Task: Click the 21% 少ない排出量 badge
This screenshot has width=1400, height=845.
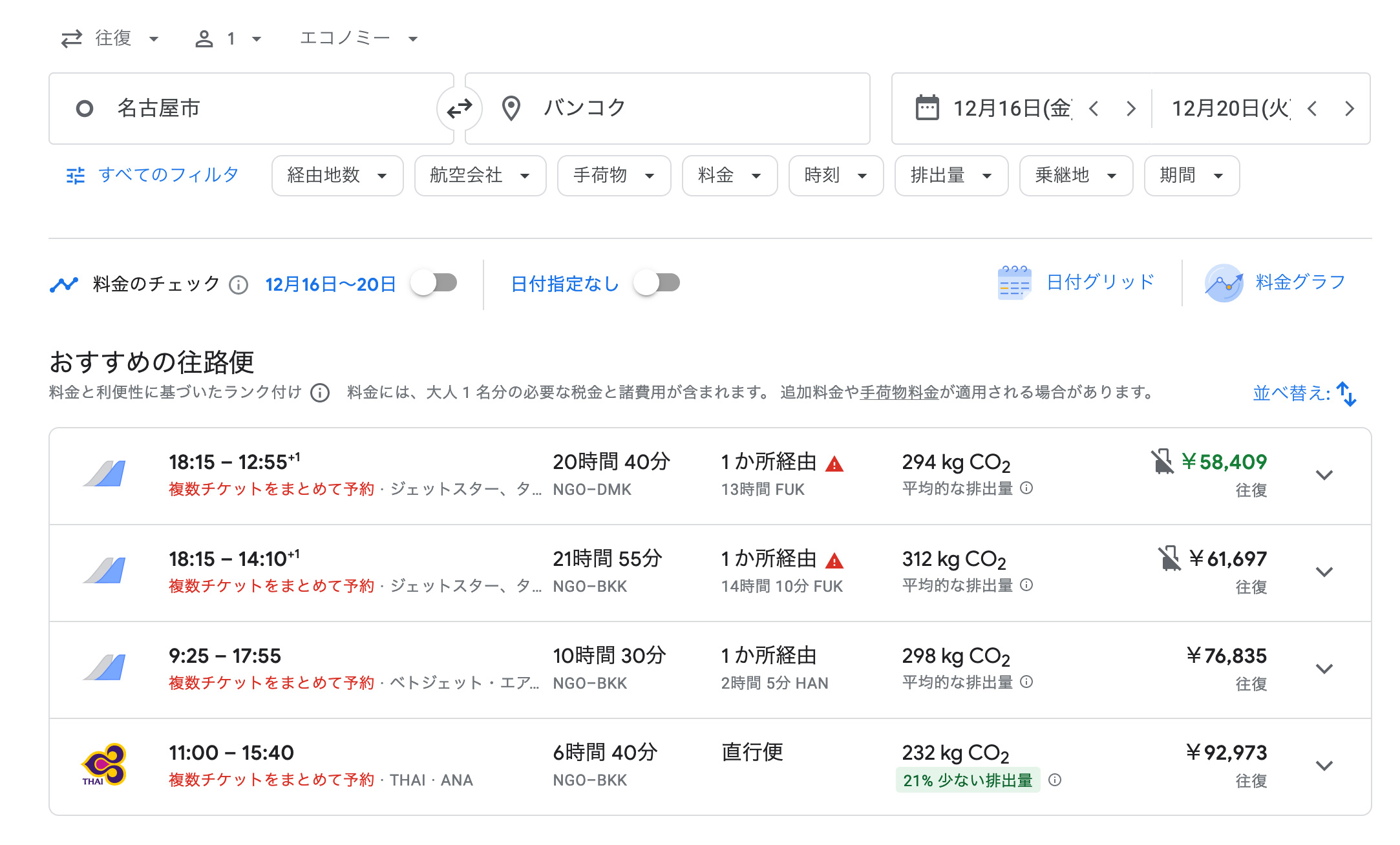Action: tap(968, 780)
